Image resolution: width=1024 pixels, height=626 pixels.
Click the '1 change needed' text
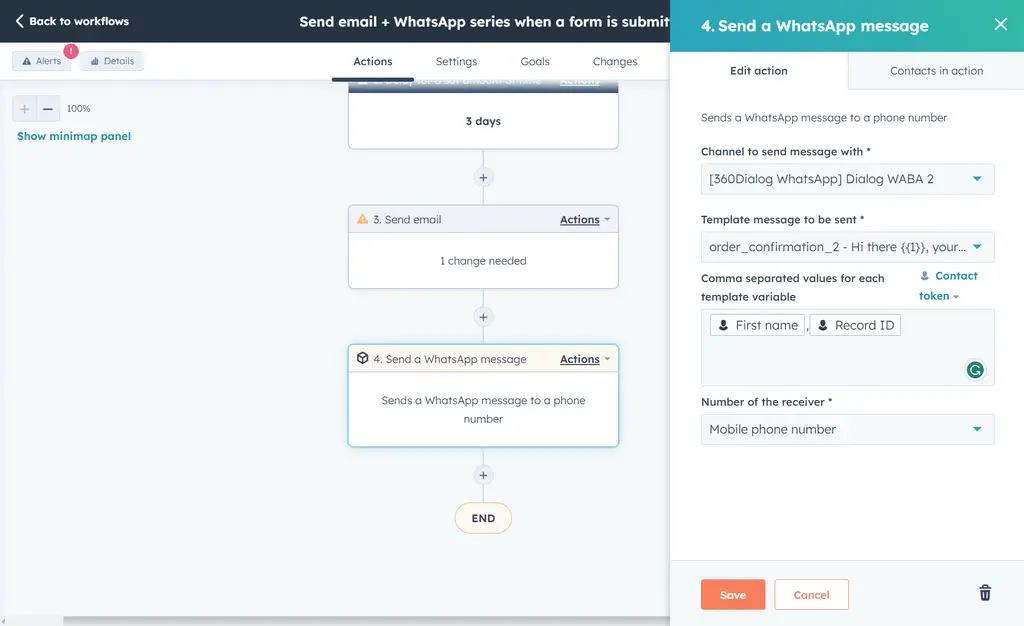pos(483,260)
